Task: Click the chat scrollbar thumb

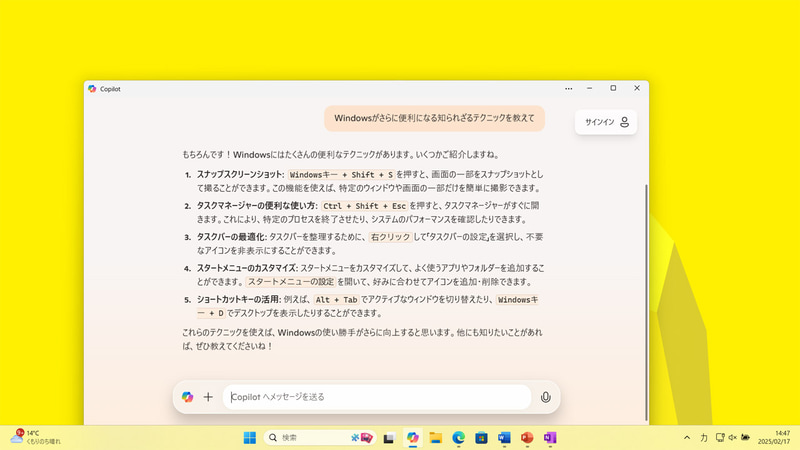Action: pyautogui.click(x=646, y=302)
